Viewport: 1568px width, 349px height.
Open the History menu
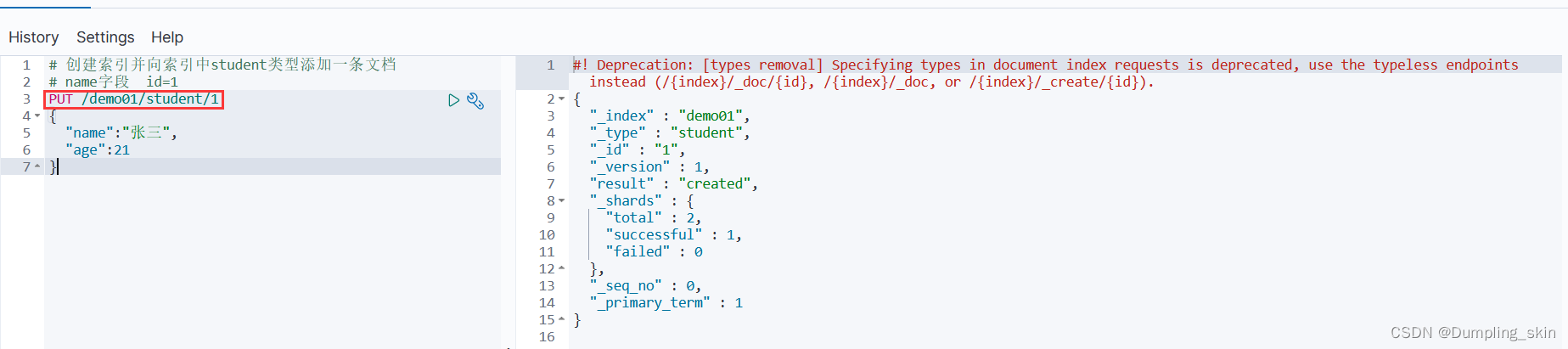pos(34,37)
